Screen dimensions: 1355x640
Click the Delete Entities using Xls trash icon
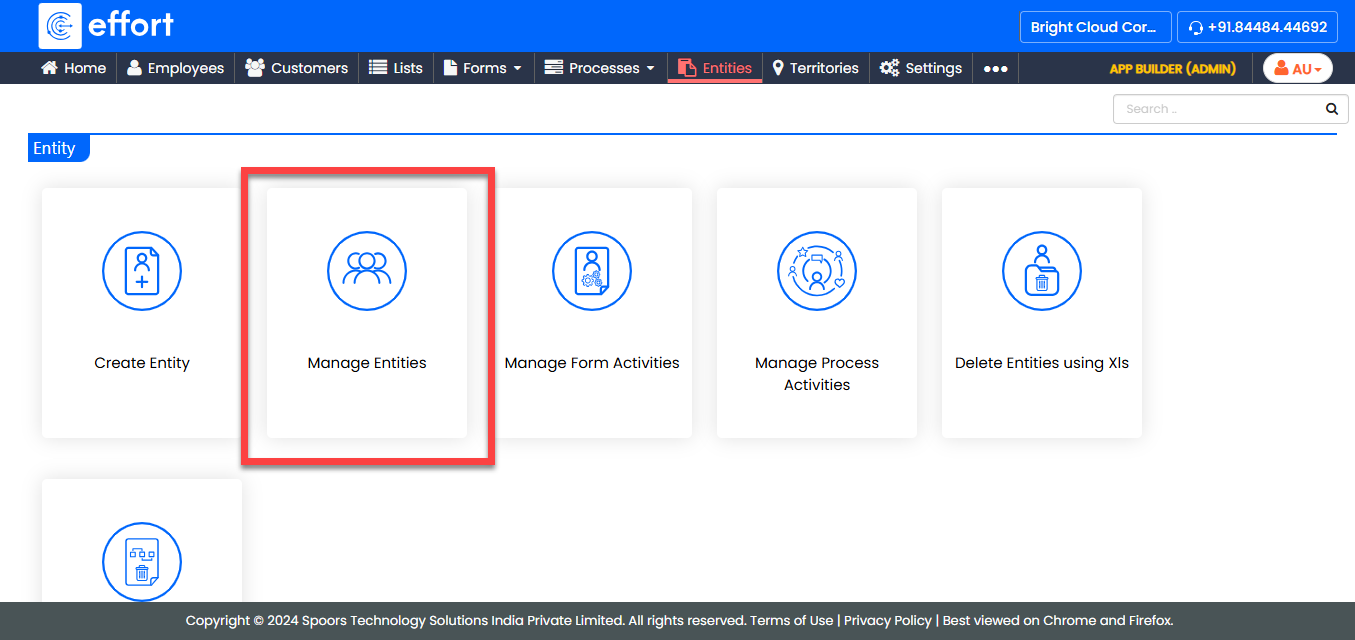1041,271
